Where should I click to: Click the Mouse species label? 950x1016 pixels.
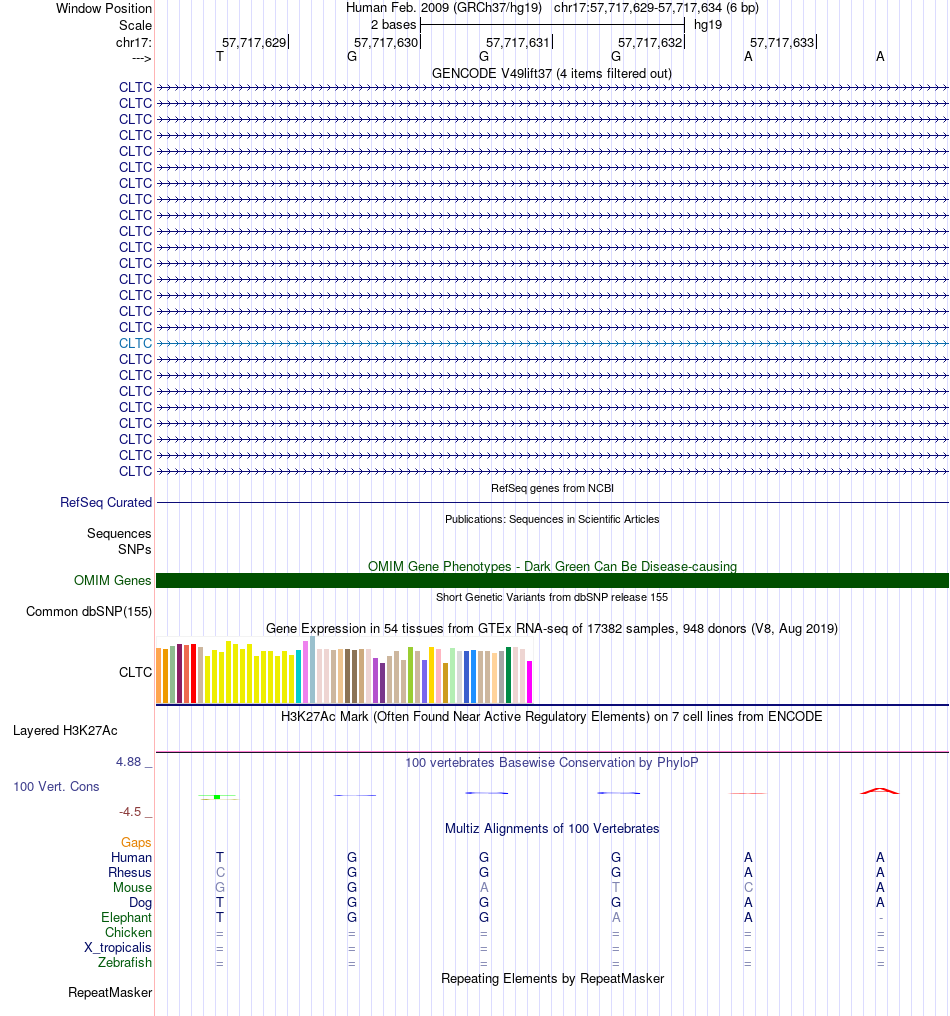pyautogui.click(x=132, y=887)
